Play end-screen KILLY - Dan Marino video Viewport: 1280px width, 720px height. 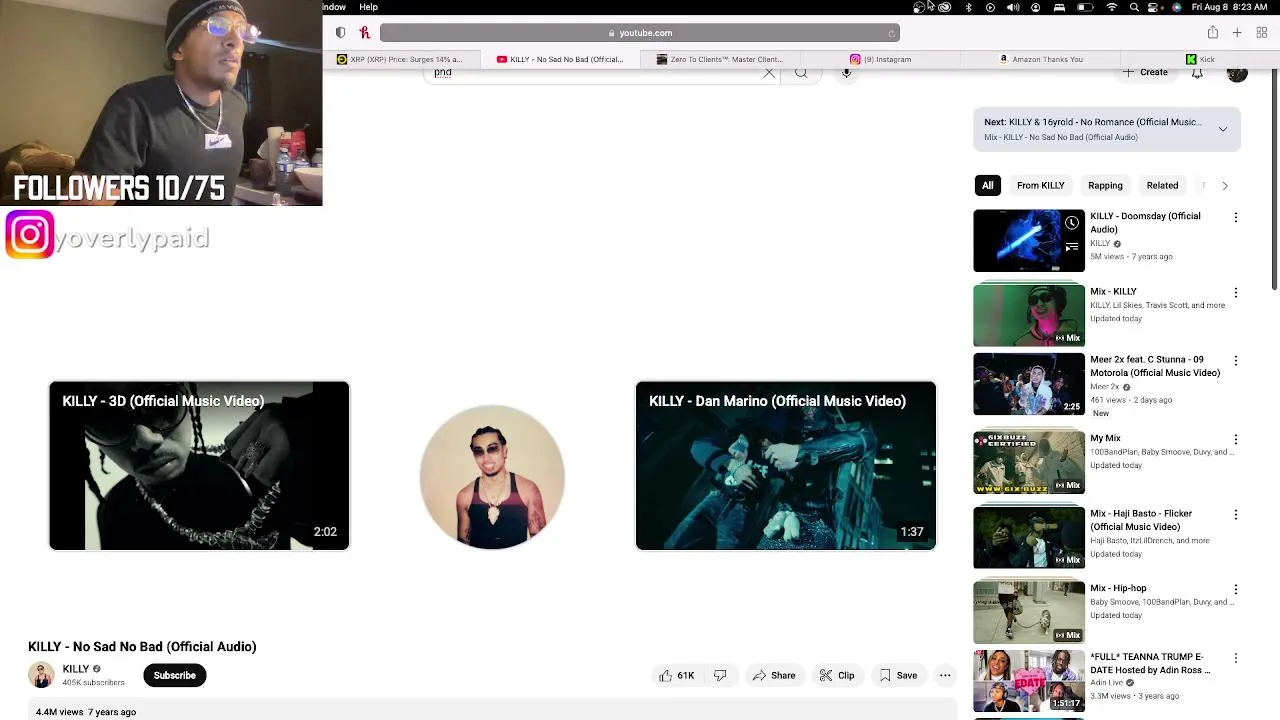[786, 466]
